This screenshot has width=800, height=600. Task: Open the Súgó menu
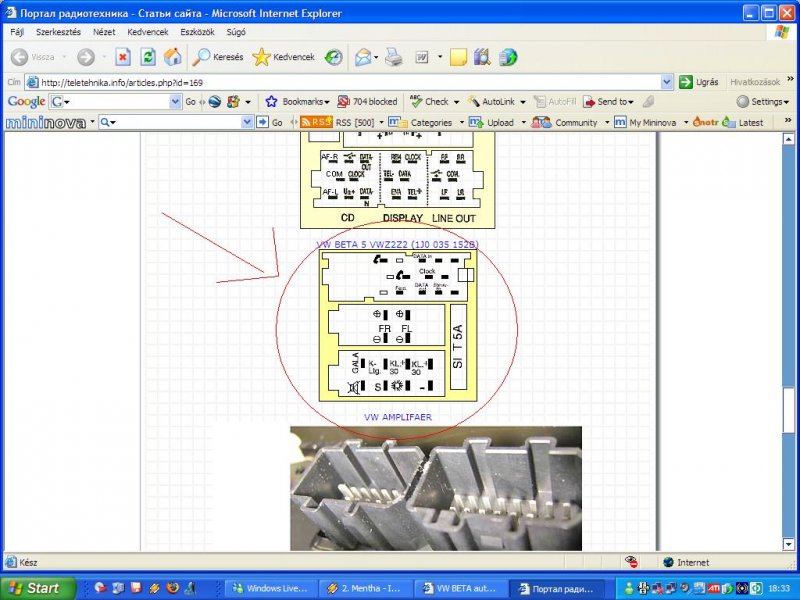(236, 32)
